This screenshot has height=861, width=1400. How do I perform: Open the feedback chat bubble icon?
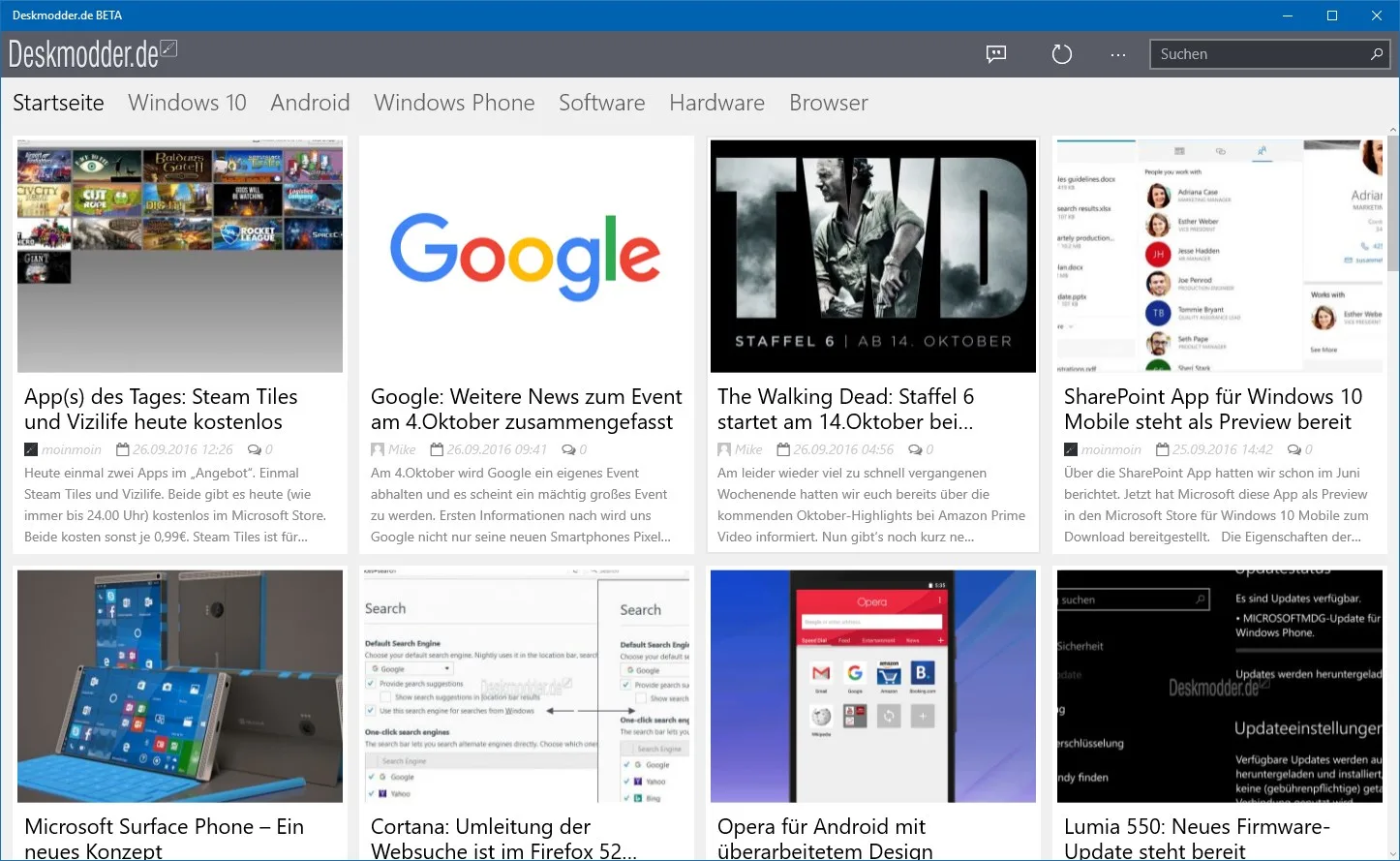coord(996,54)
